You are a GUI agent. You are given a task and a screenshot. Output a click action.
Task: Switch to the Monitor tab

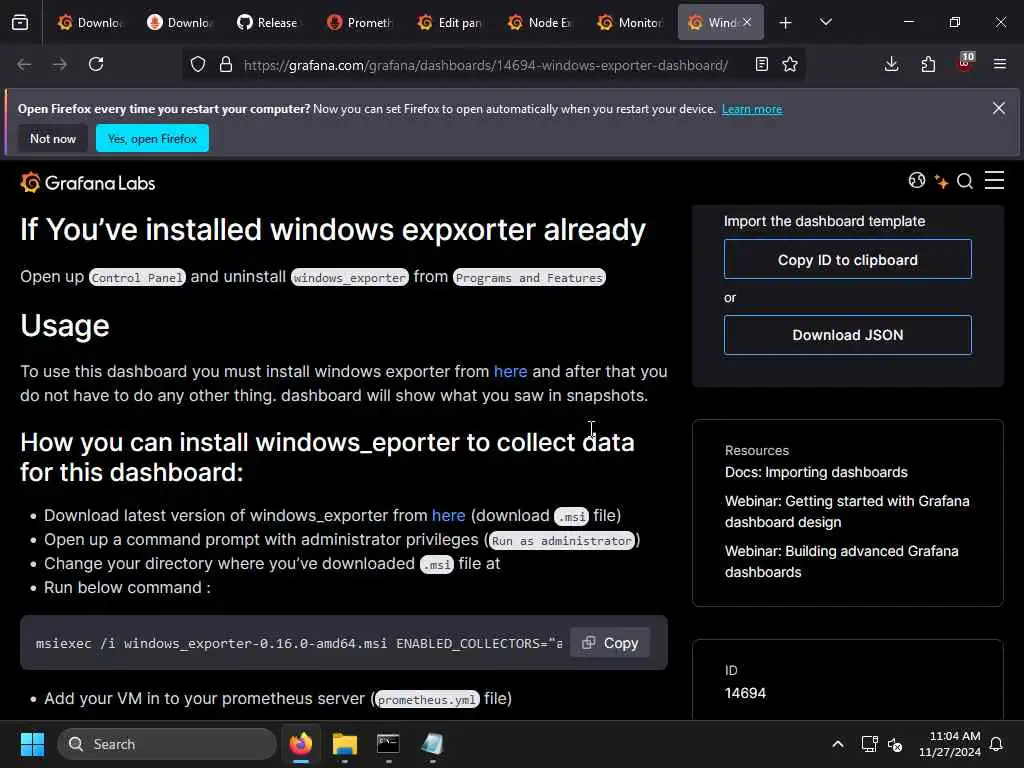630,22
